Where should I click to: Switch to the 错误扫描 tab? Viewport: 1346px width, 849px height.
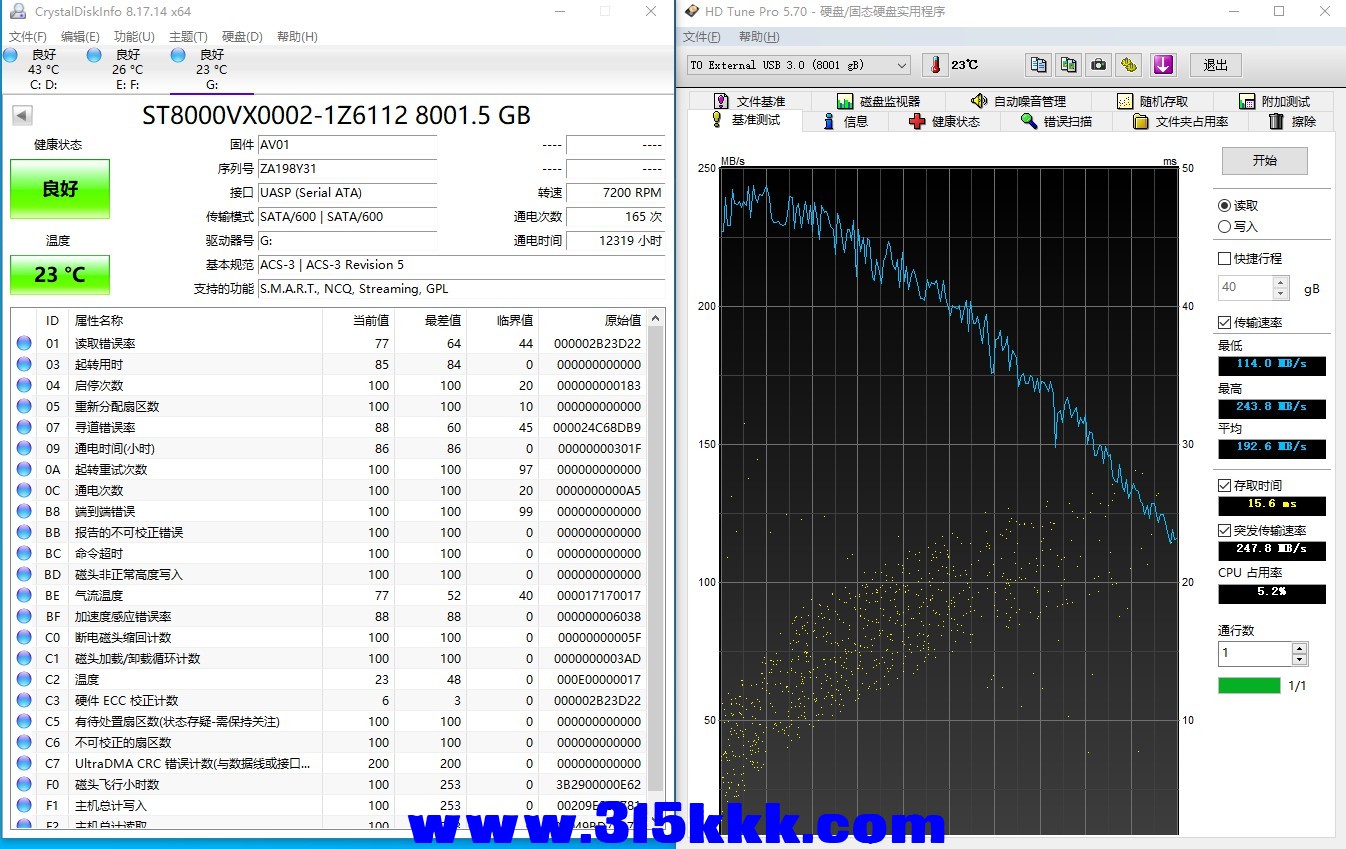pos(1056,121)
